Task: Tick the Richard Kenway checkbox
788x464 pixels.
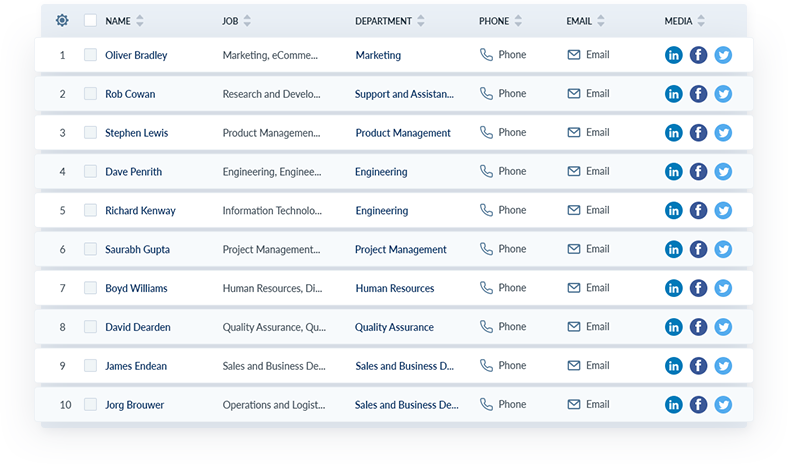Action: (x=90, y=210)
